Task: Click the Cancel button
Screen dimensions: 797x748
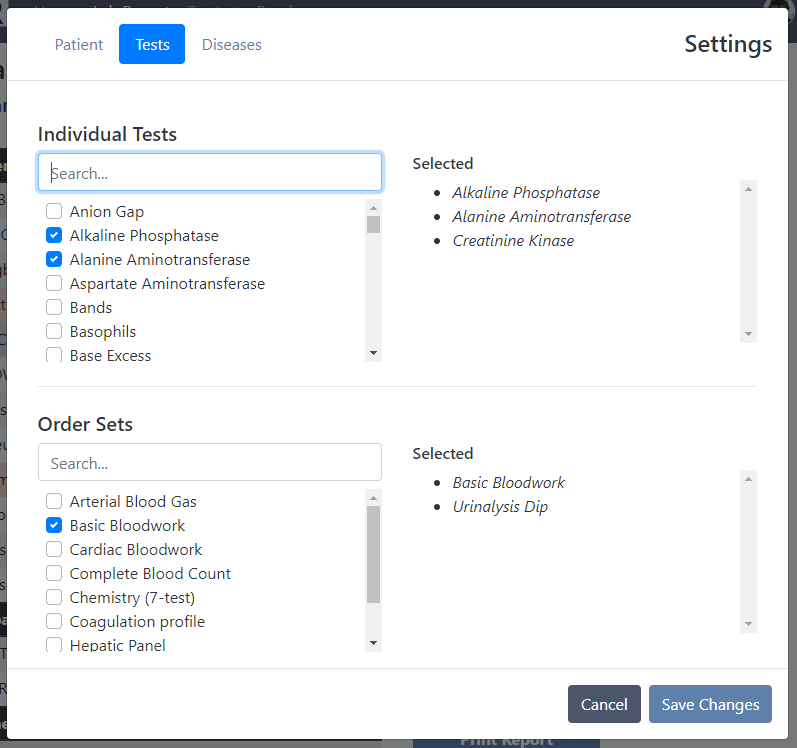Action: point(604,704)
